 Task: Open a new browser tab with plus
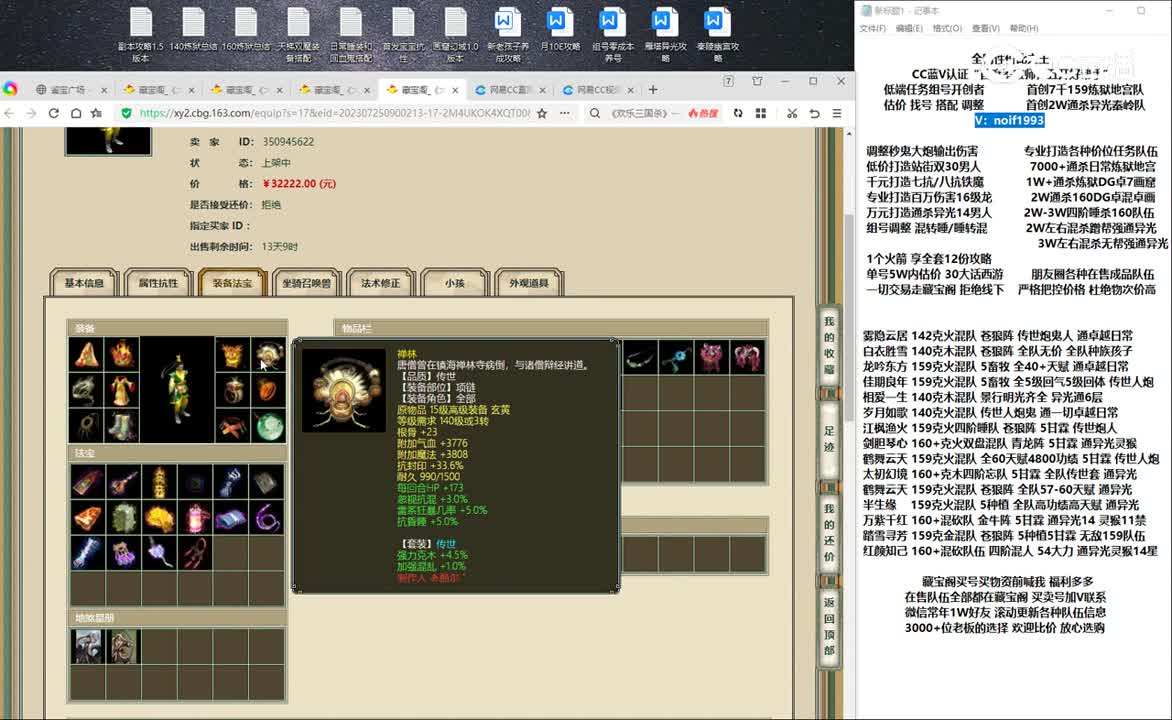[653, 90]
